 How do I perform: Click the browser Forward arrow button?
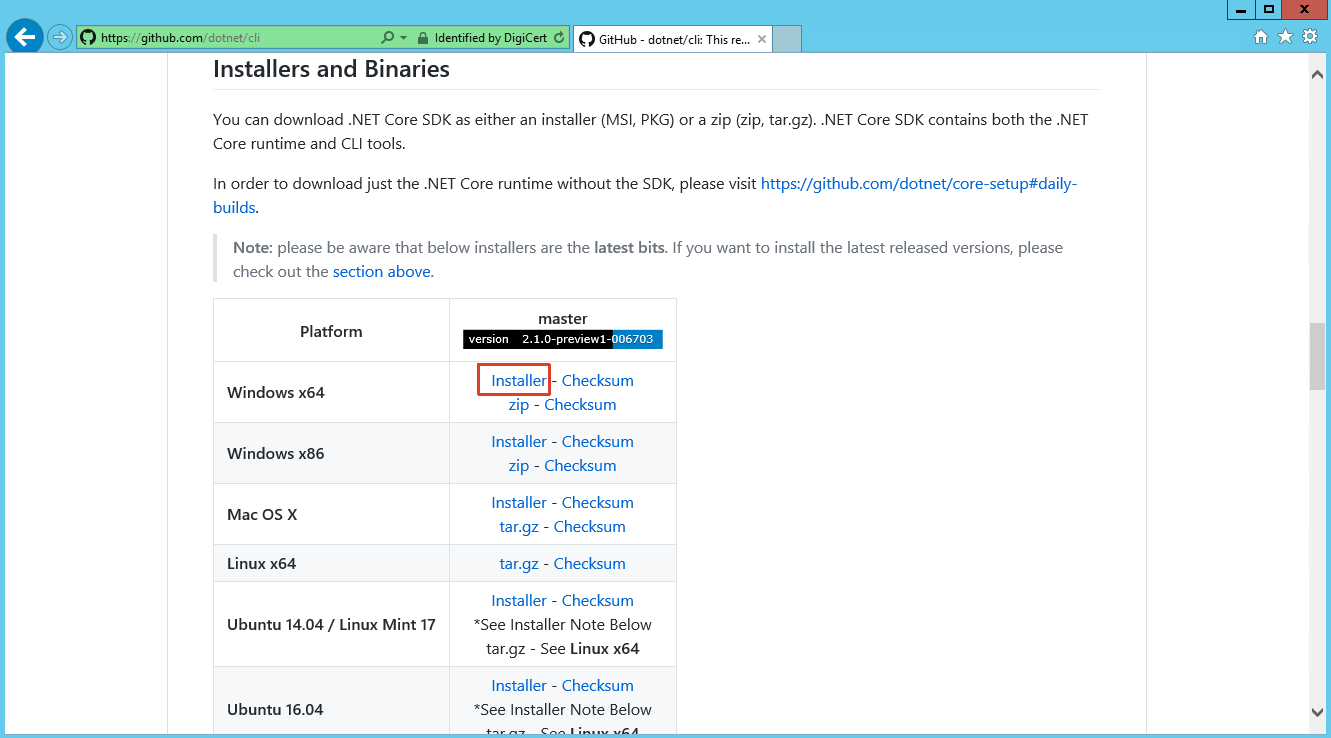(60, 38)
